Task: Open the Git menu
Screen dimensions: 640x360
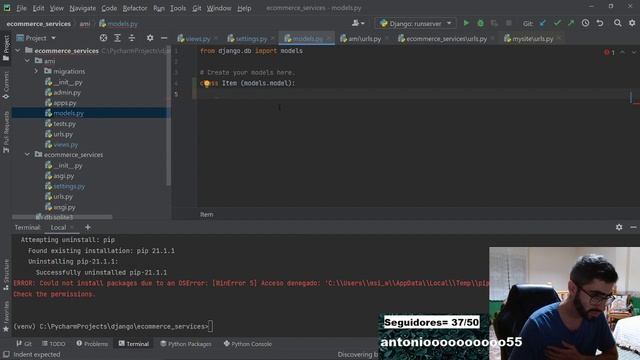Action: coord(196,8)
